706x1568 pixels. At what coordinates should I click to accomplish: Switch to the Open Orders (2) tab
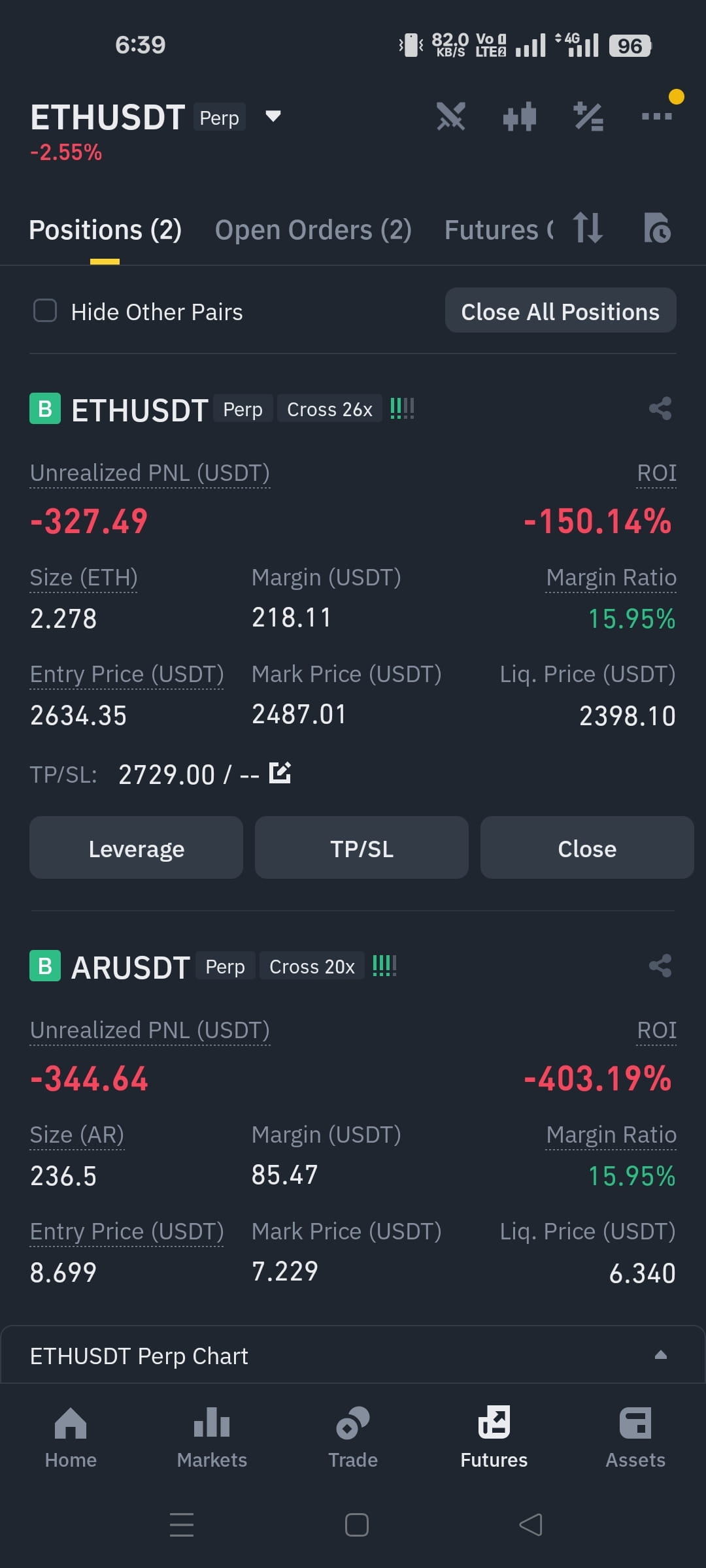pos(313,229)
